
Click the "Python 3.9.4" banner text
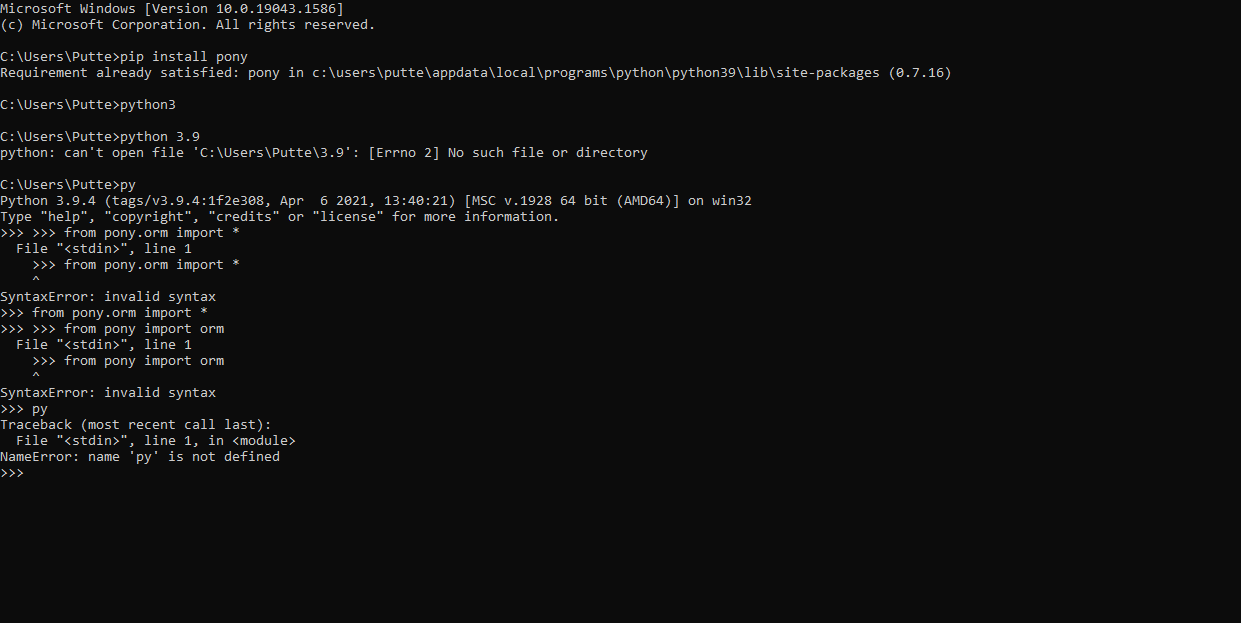point(47,201)
